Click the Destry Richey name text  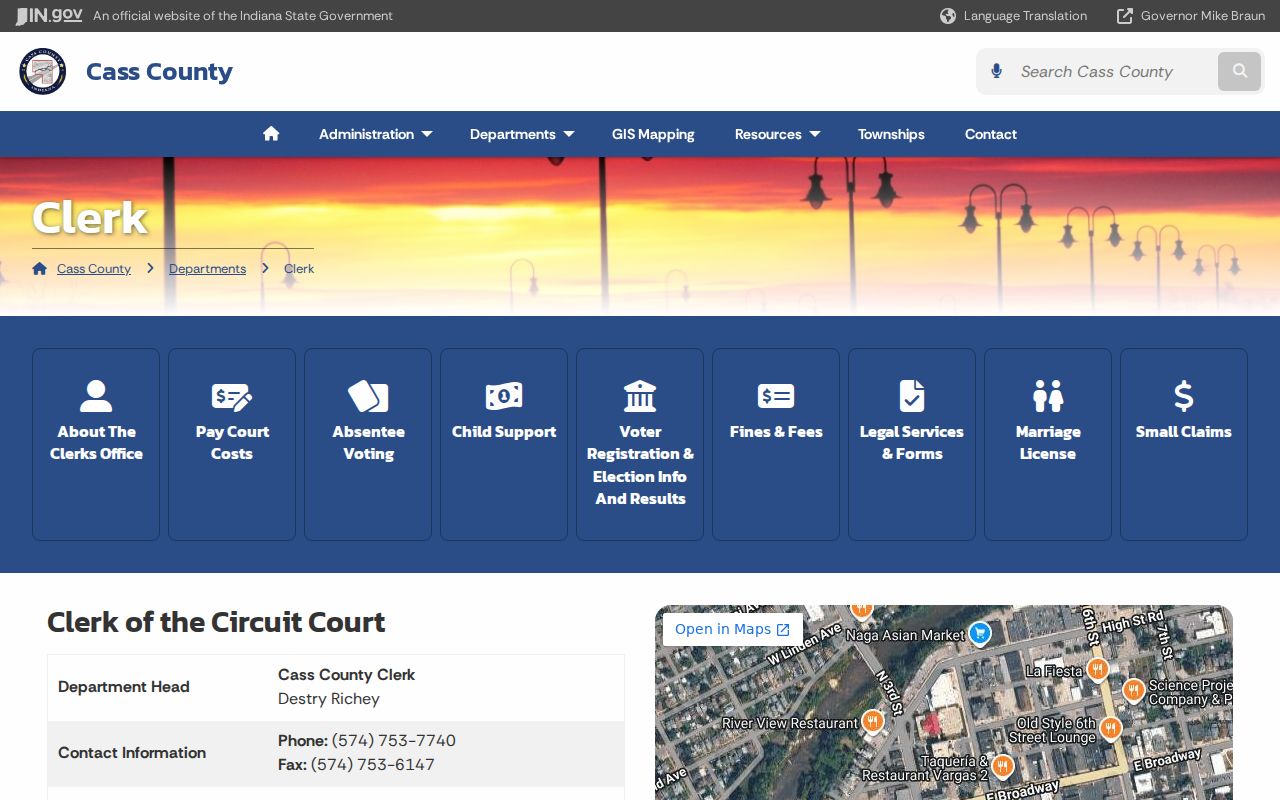[329, 699]
